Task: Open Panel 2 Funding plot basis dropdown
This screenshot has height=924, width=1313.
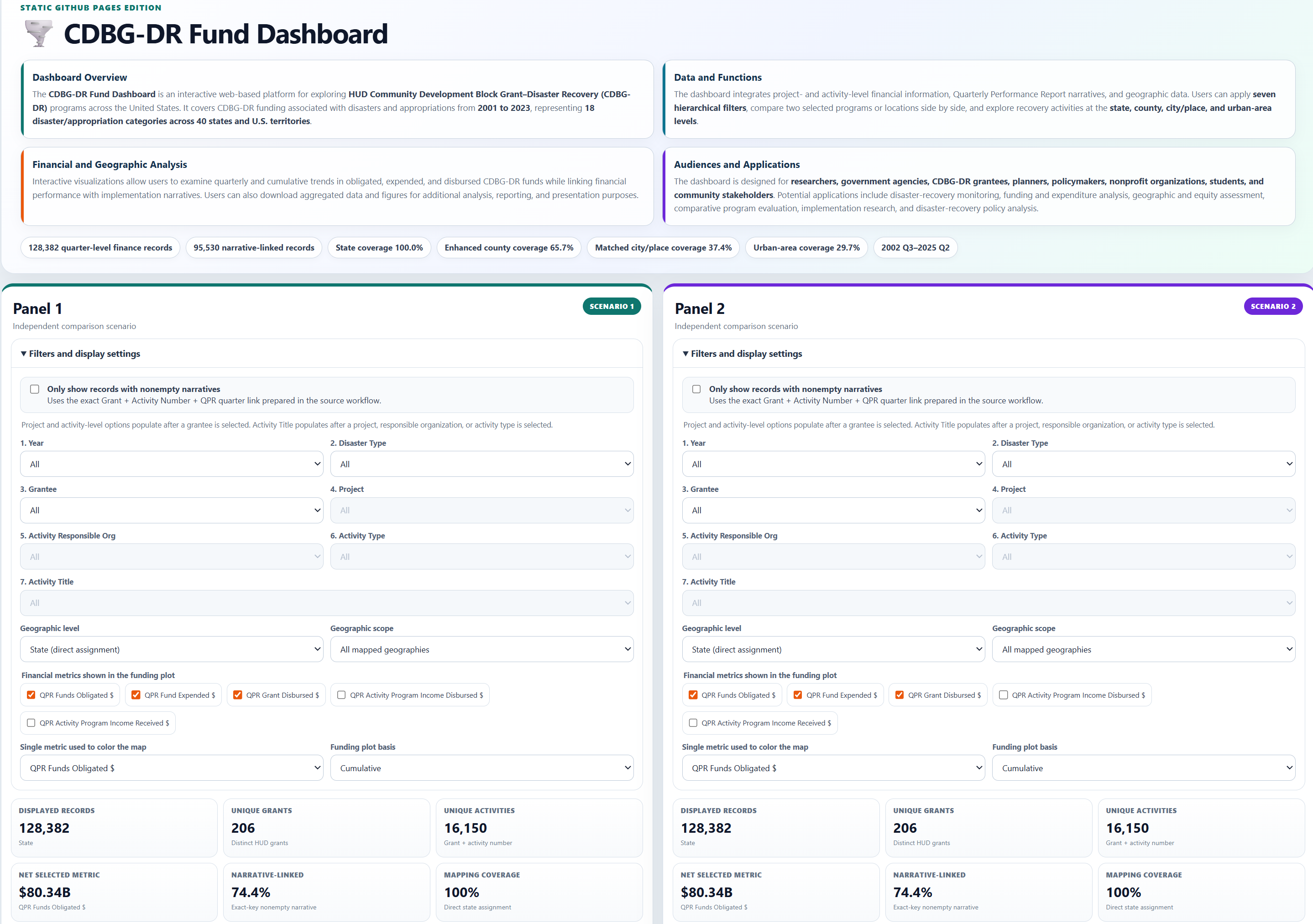Action: [1144, 768]
